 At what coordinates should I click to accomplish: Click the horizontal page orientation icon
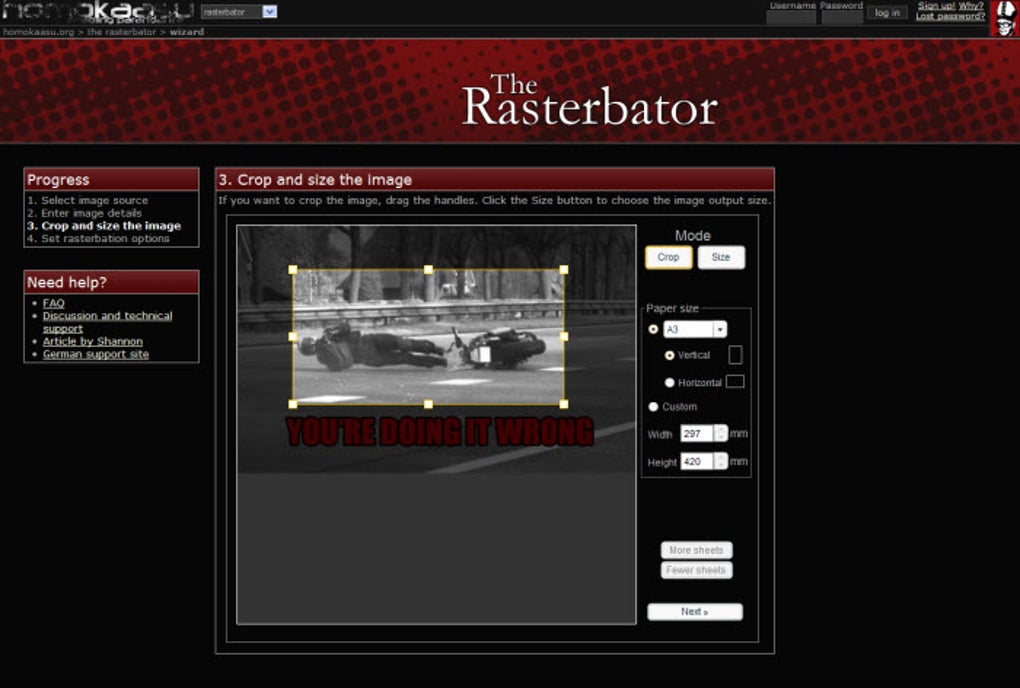click(735, 382)
